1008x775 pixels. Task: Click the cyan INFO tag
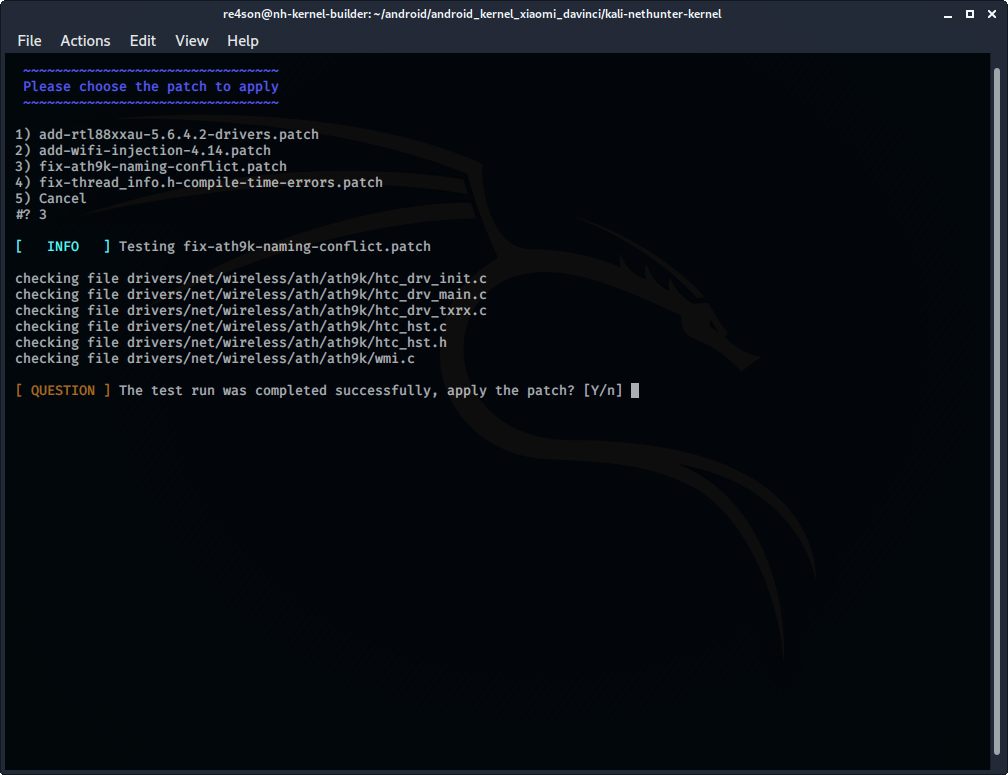pyautogui.click(x=63, y=246)
